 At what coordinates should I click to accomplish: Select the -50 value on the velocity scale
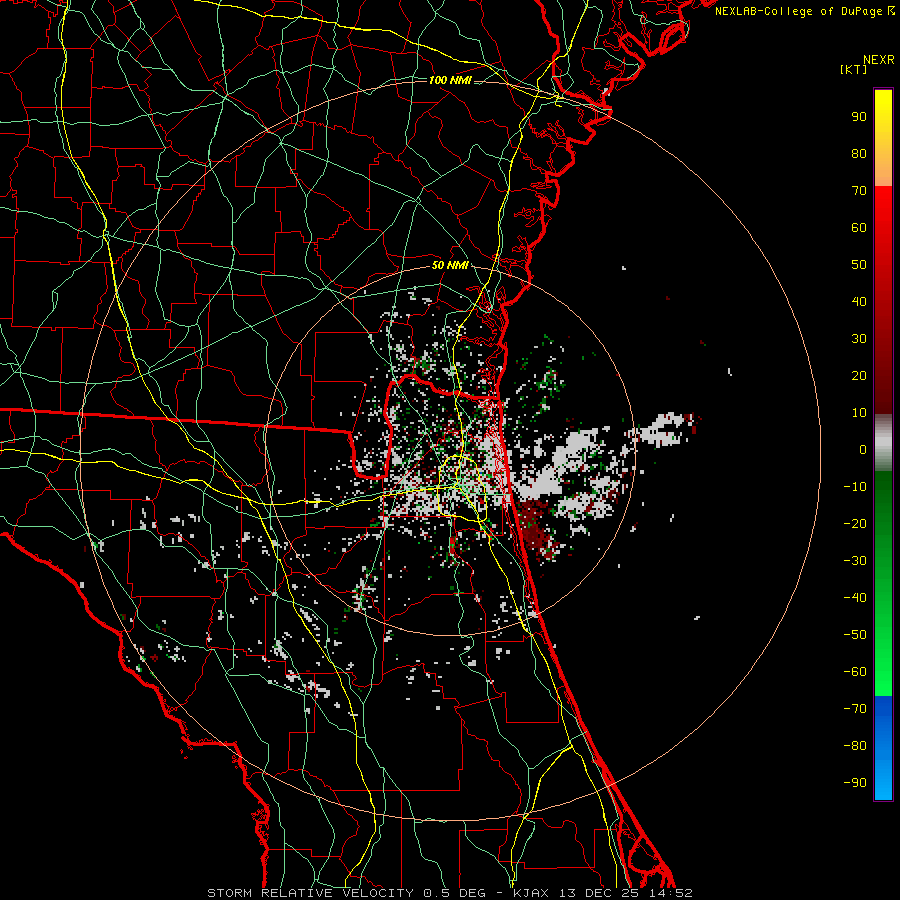855,635
